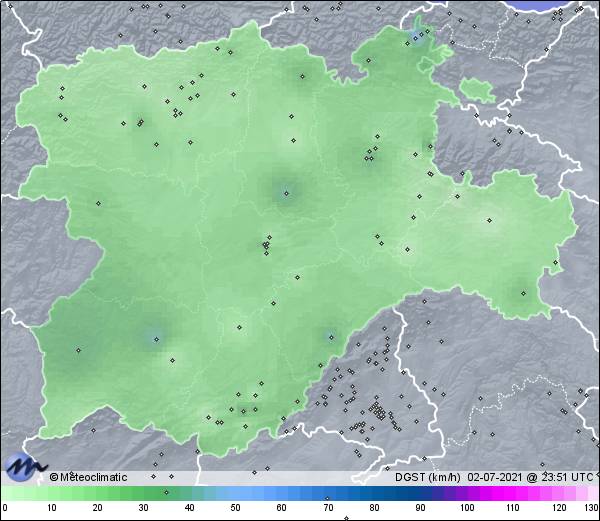Screen dimensions: 600x521
Task: Click the diamond marker on the legend's blue band
Action: 327,498
